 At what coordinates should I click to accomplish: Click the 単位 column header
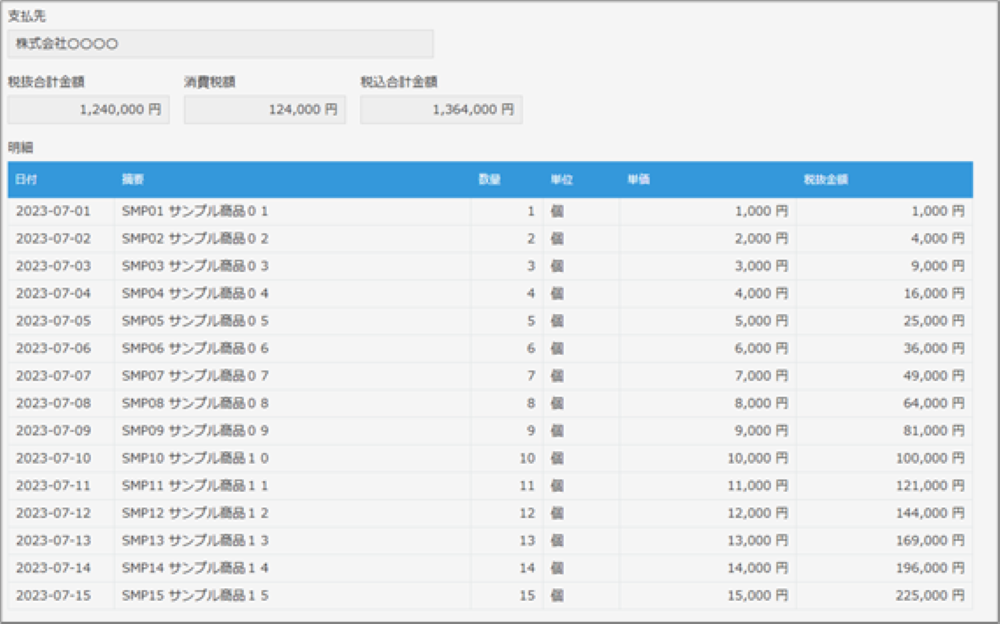(560, 180)
